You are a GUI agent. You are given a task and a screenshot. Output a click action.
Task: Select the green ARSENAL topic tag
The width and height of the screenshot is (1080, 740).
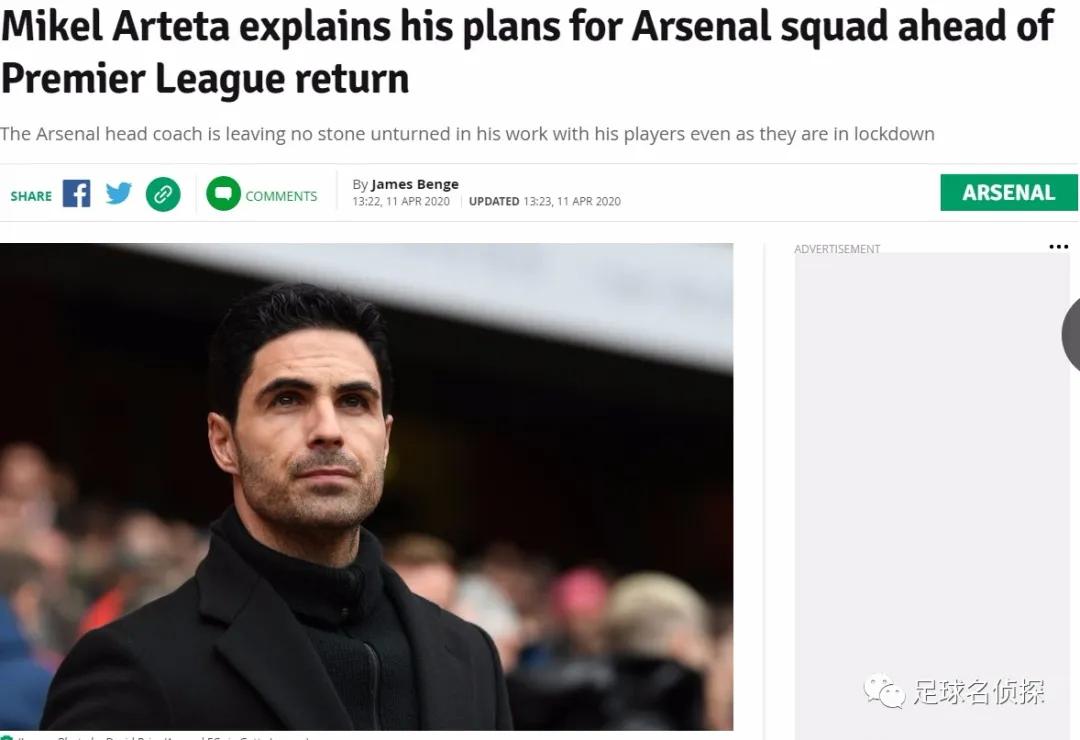(x=1008, y=193)
